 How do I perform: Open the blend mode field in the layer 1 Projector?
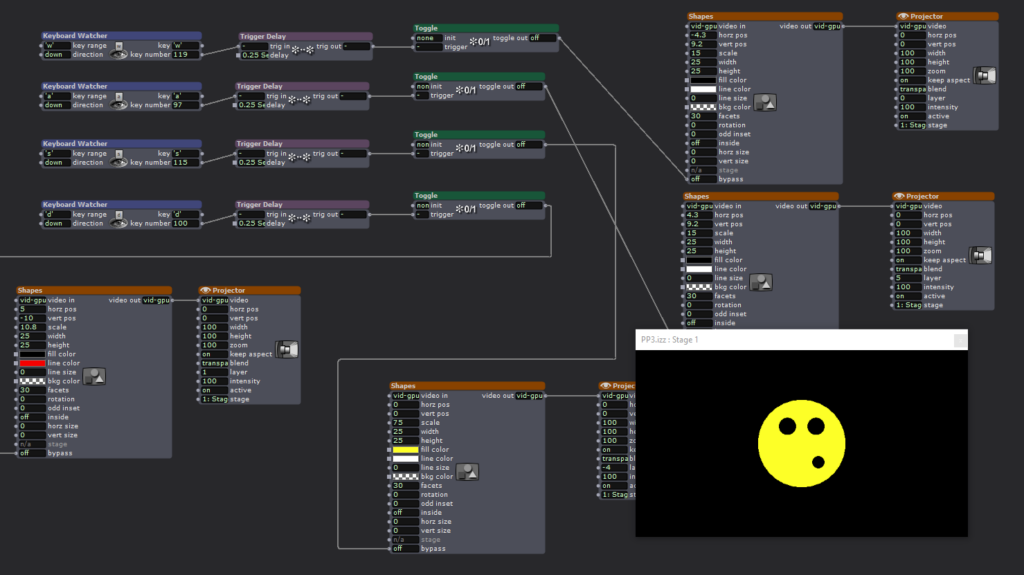214,363
